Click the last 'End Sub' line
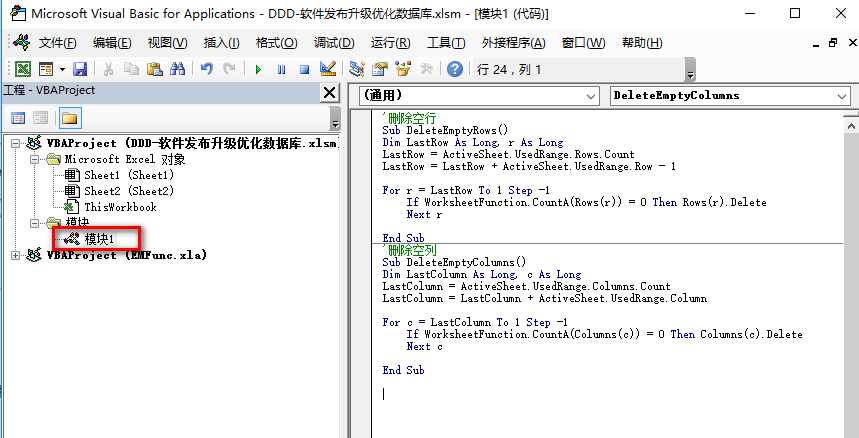 tap(403, 370)
